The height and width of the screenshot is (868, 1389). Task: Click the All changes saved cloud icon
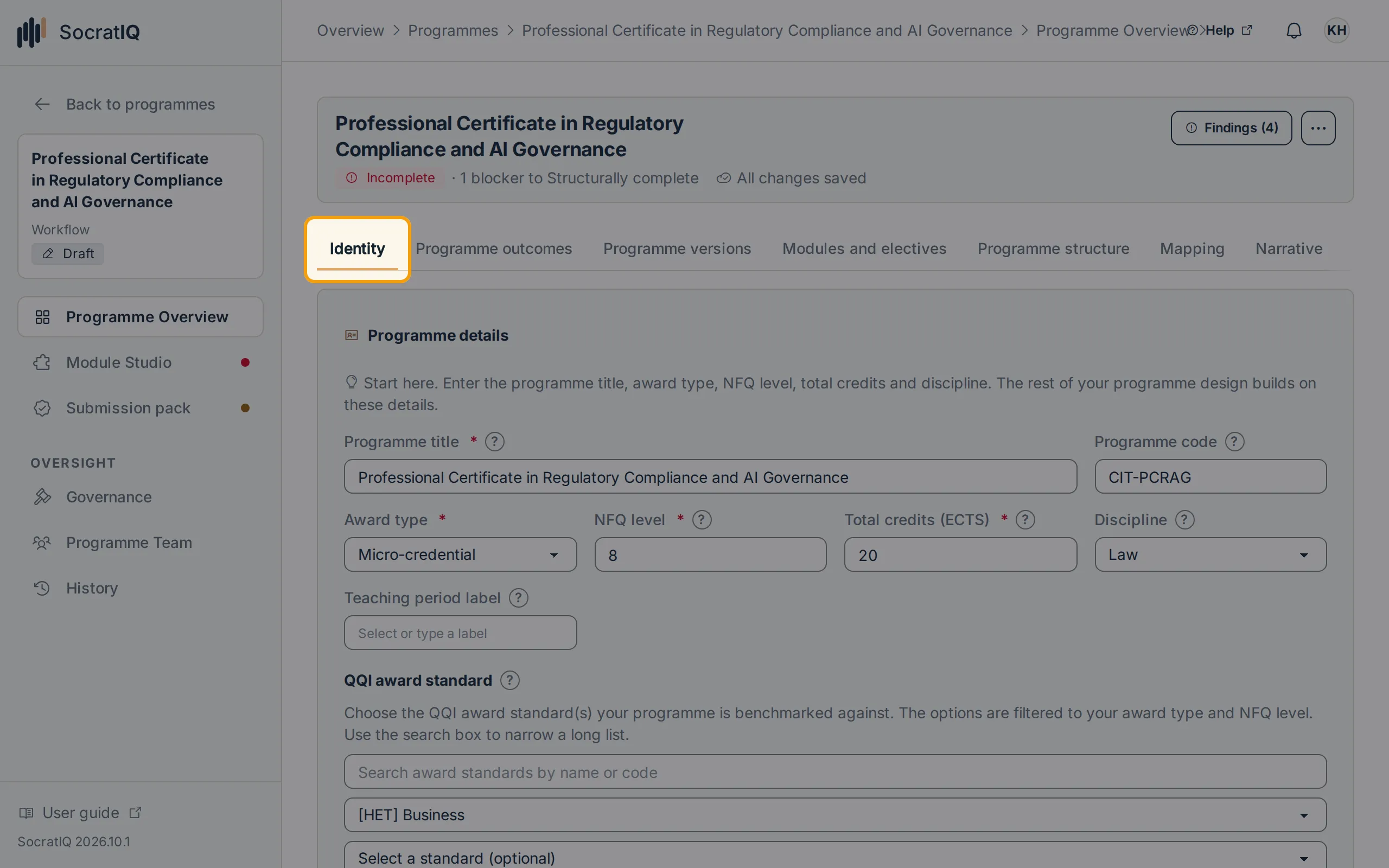pyautogui.click(x=723, y=178)
